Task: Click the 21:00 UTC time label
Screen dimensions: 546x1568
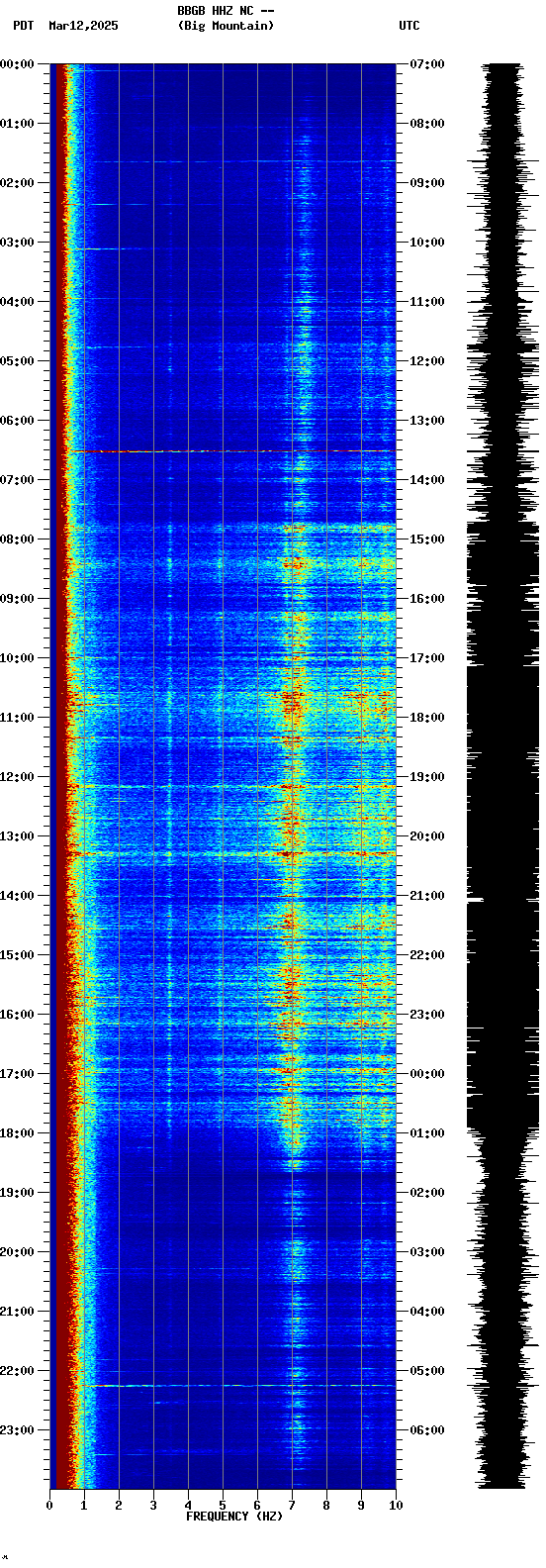Action: click(427, 896)
